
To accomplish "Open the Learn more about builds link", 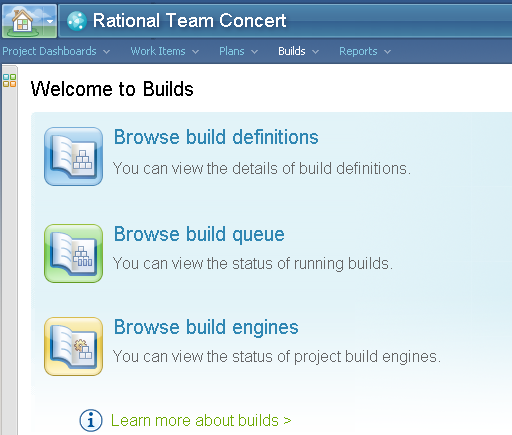I will click(x=201, y=420).
